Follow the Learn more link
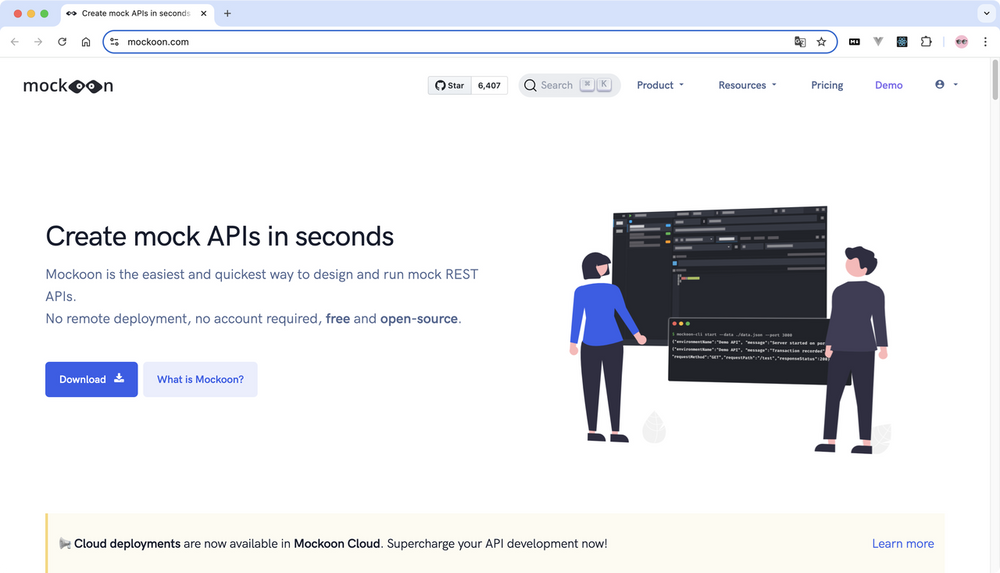 tap(902, 544)
